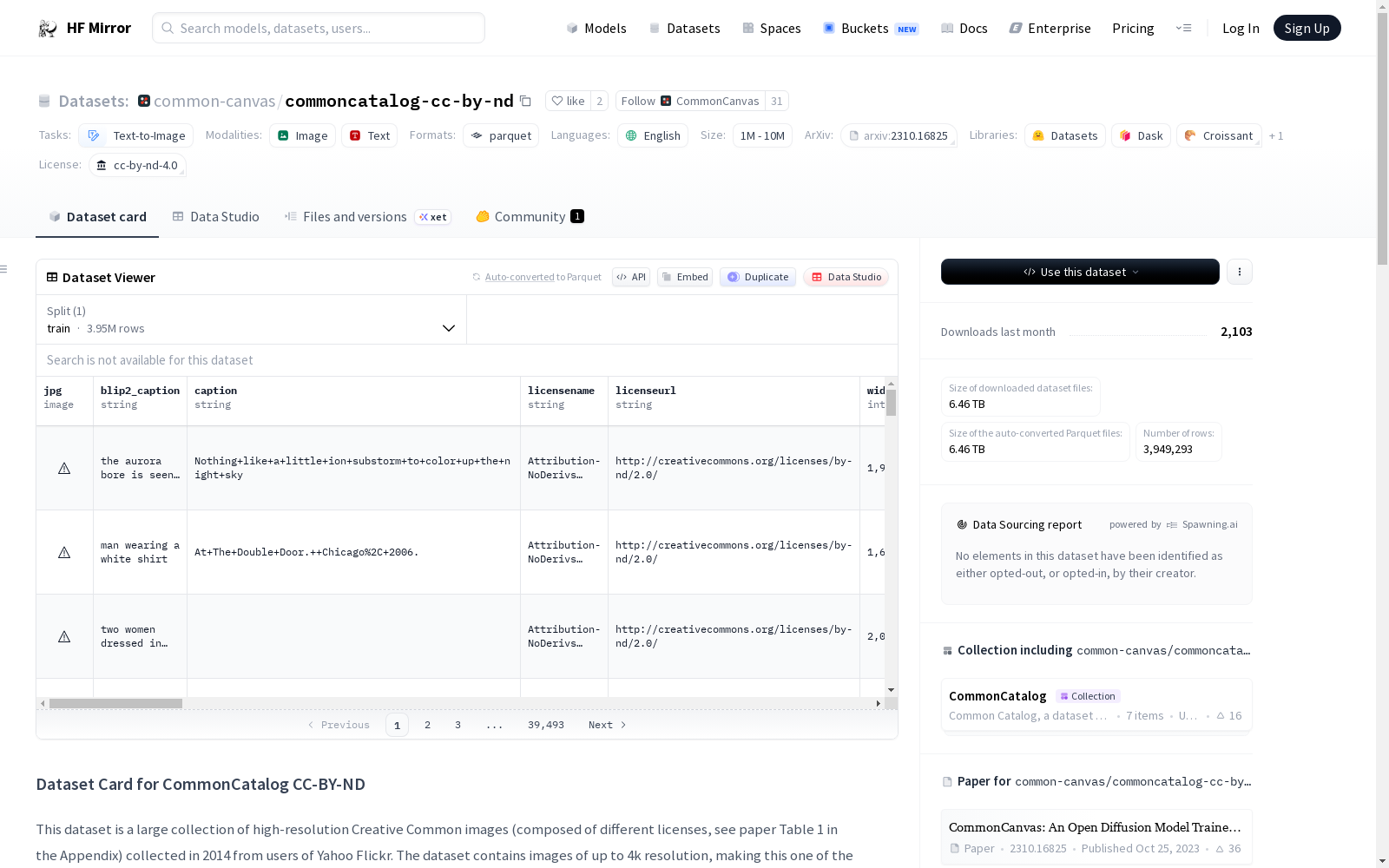The image size is (1389, 868).
Task: Click the Embed button
Action: pos(685,277)
